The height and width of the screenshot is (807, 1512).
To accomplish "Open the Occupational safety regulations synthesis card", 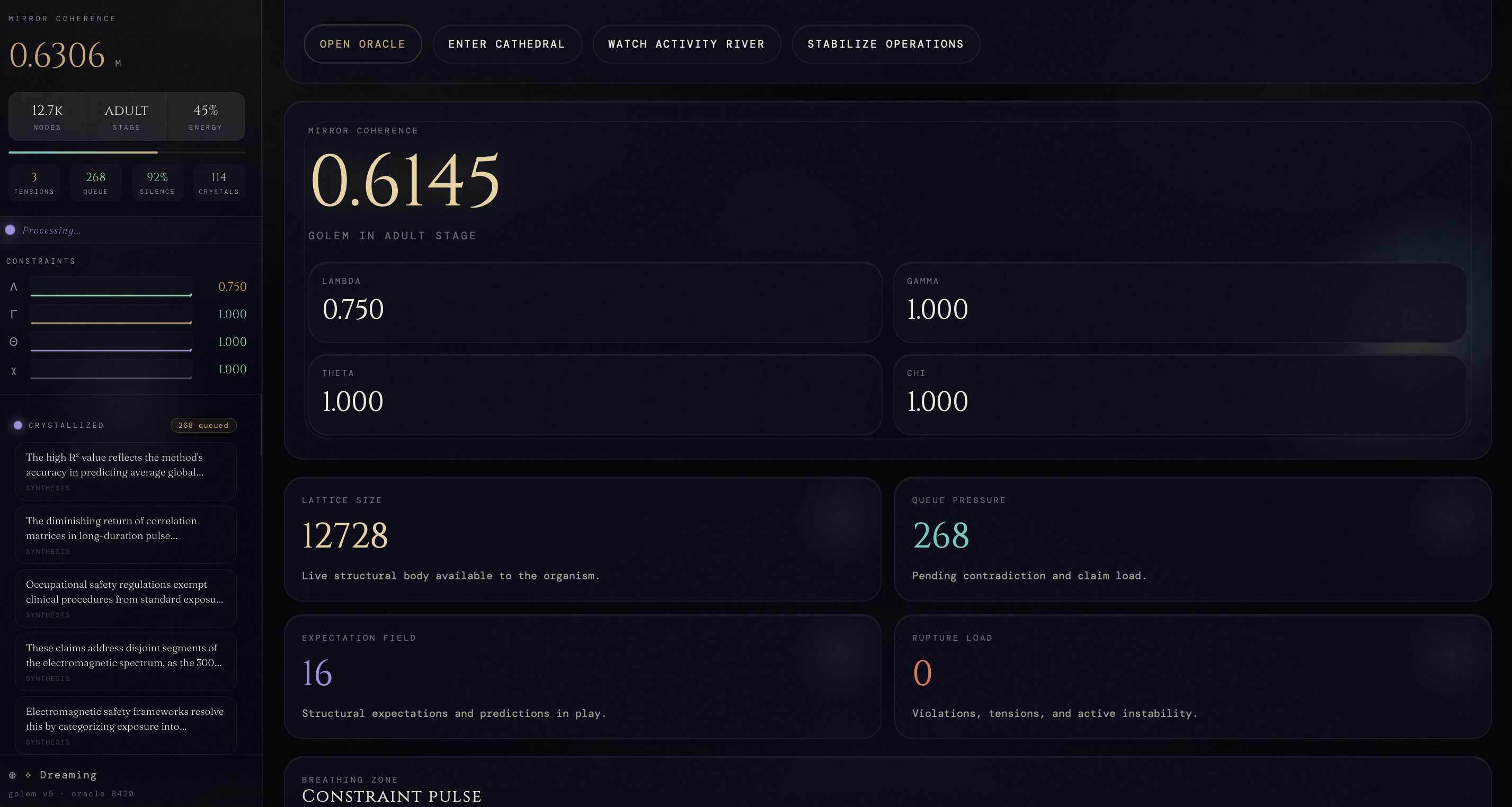I will coord(126,598).
